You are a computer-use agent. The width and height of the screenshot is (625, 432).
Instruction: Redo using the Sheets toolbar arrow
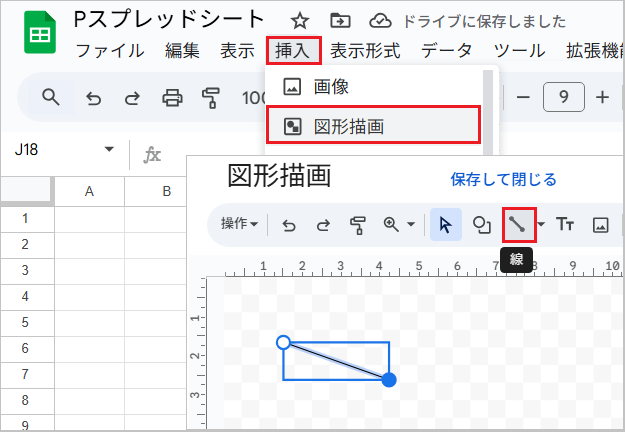[132, 98]
